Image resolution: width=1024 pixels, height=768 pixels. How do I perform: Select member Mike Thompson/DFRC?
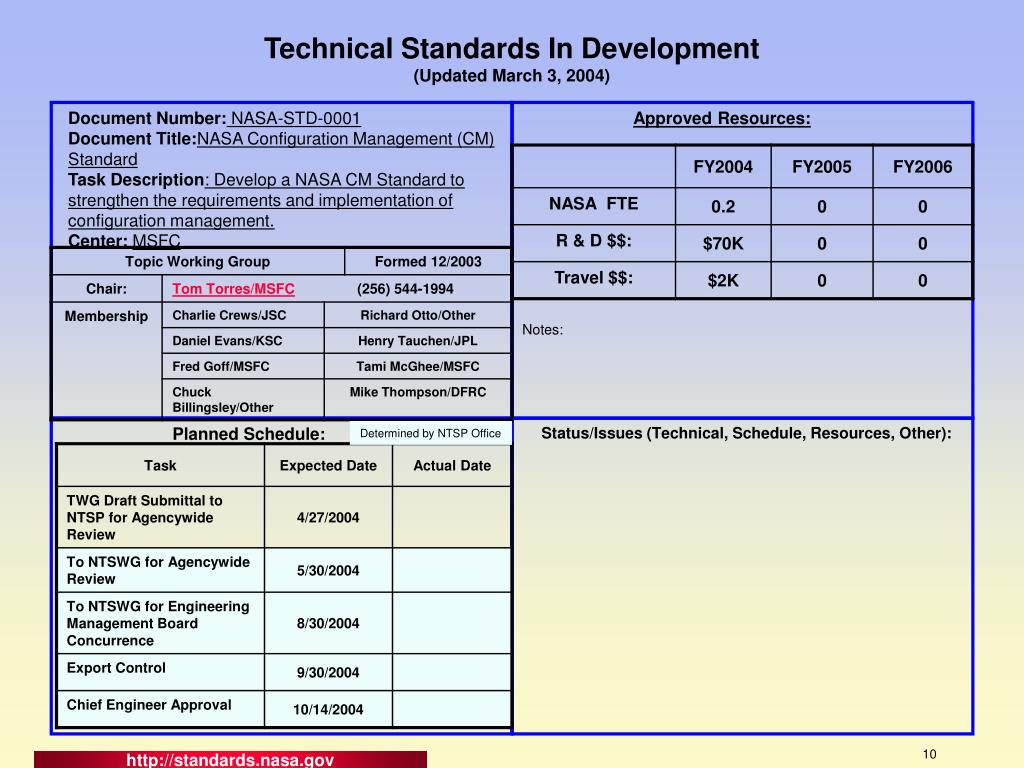(x=418, y=392)
